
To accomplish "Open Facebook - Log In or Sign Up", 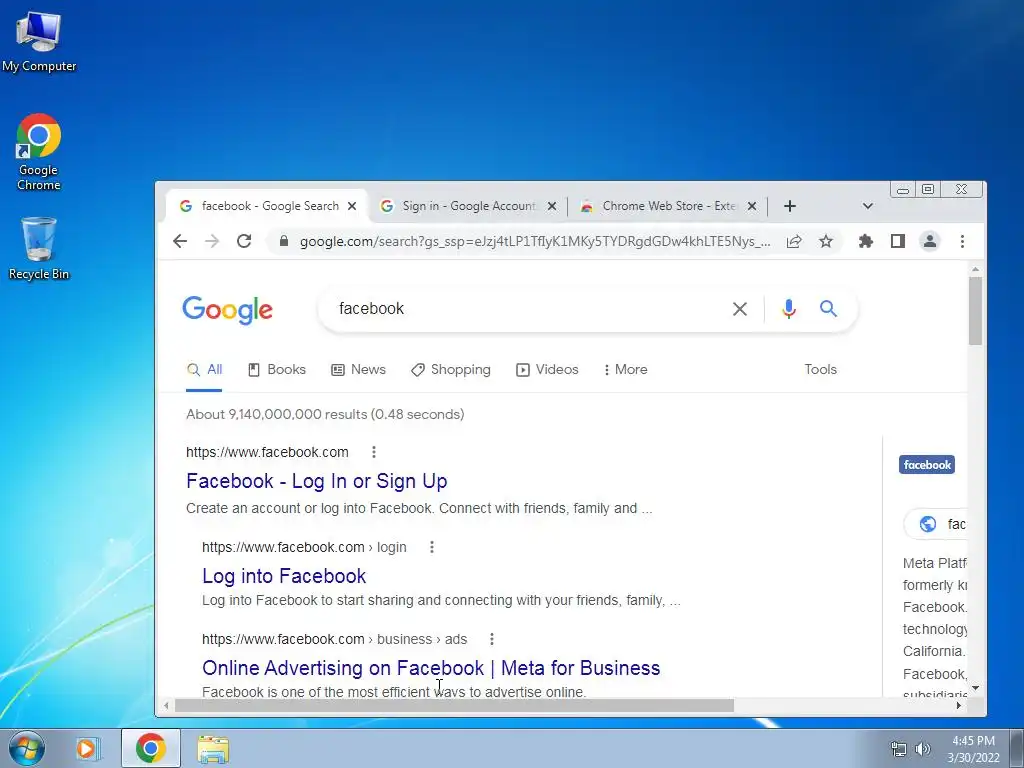I will (x=317, y=481).
